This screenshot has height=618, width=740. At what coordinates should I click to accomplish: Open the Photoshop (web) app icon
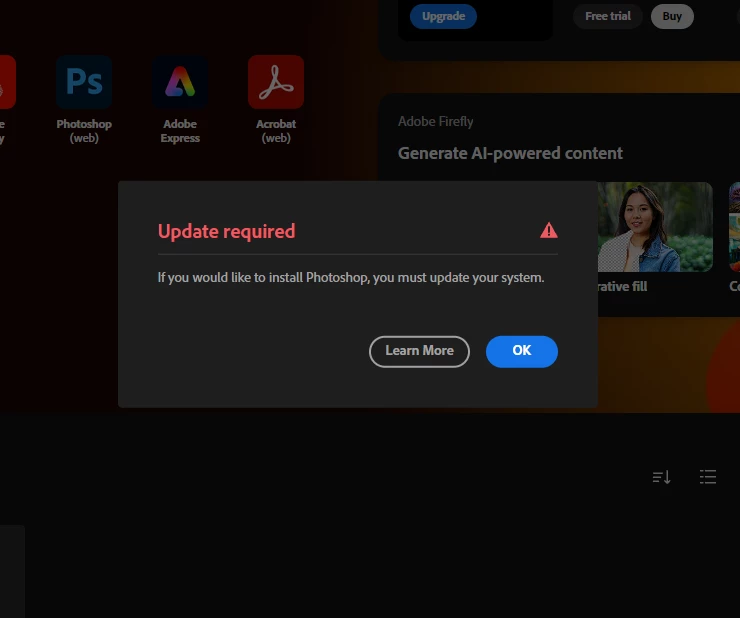coord(84,82)
